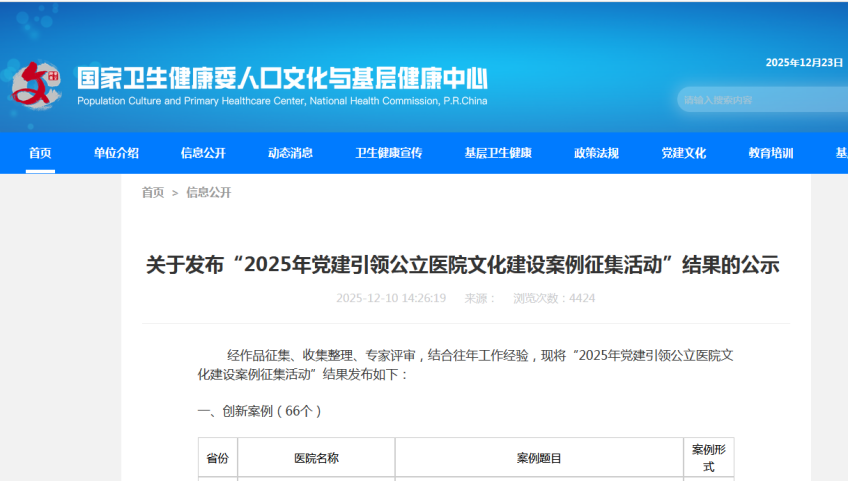The image size is (849, 481).
Task: Go to 单位介绍 in the navigation bar
Action: (x=117, y=153)
